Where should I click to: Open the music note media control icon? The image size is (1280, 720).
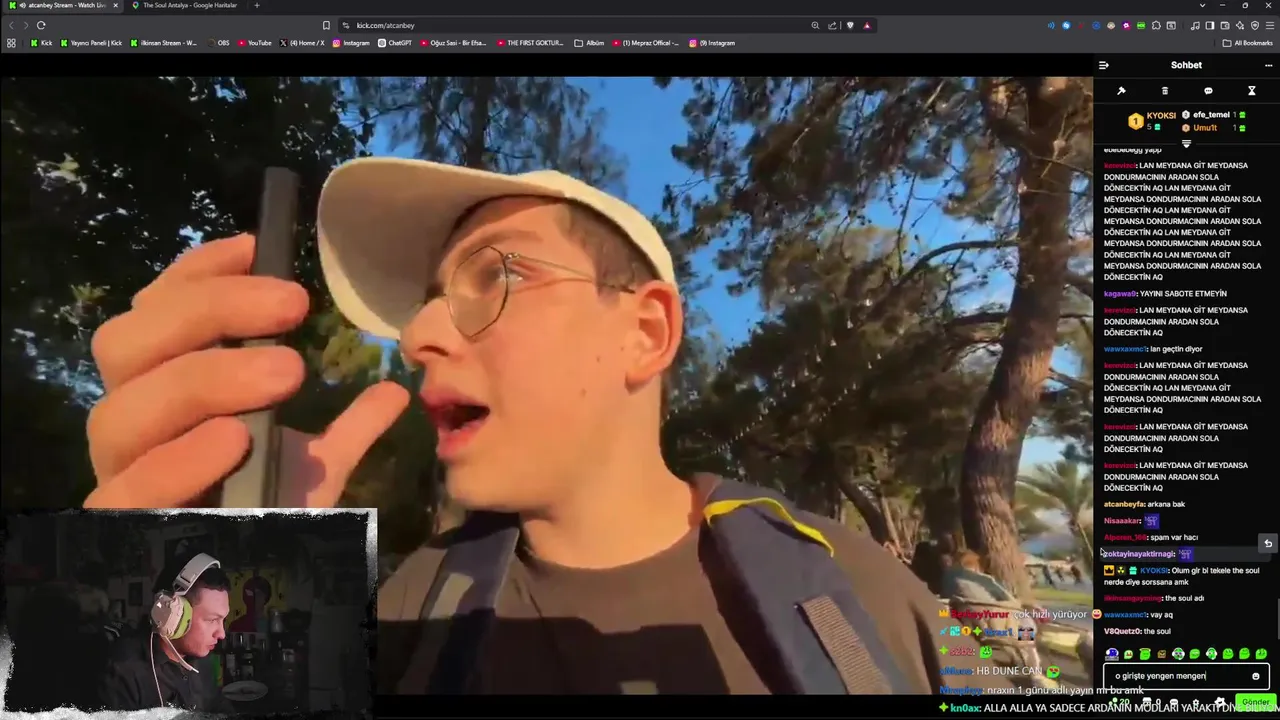(x=1195, y=25)
